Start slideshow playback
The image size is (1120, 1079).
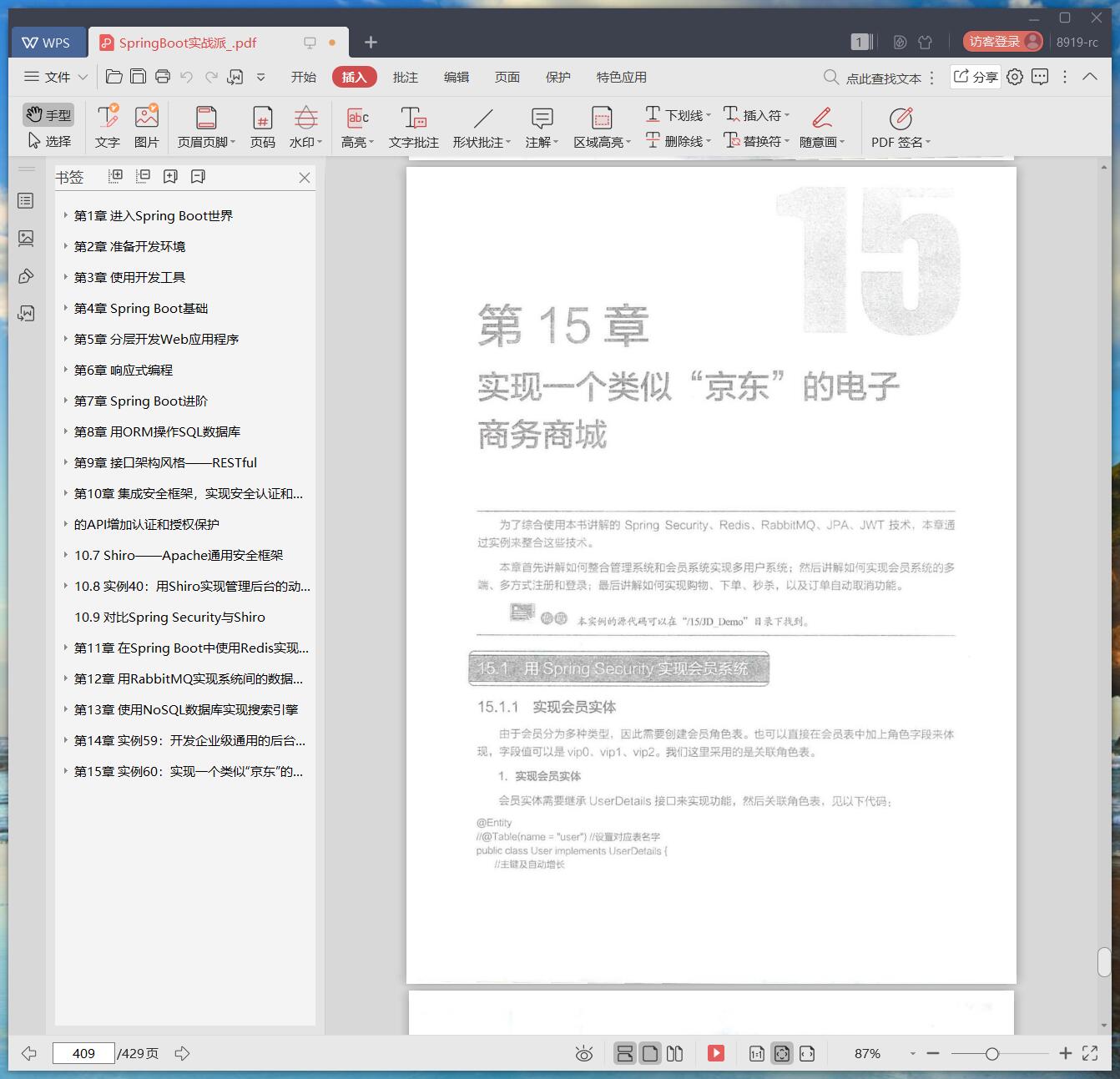click(x=716, y=1053)
